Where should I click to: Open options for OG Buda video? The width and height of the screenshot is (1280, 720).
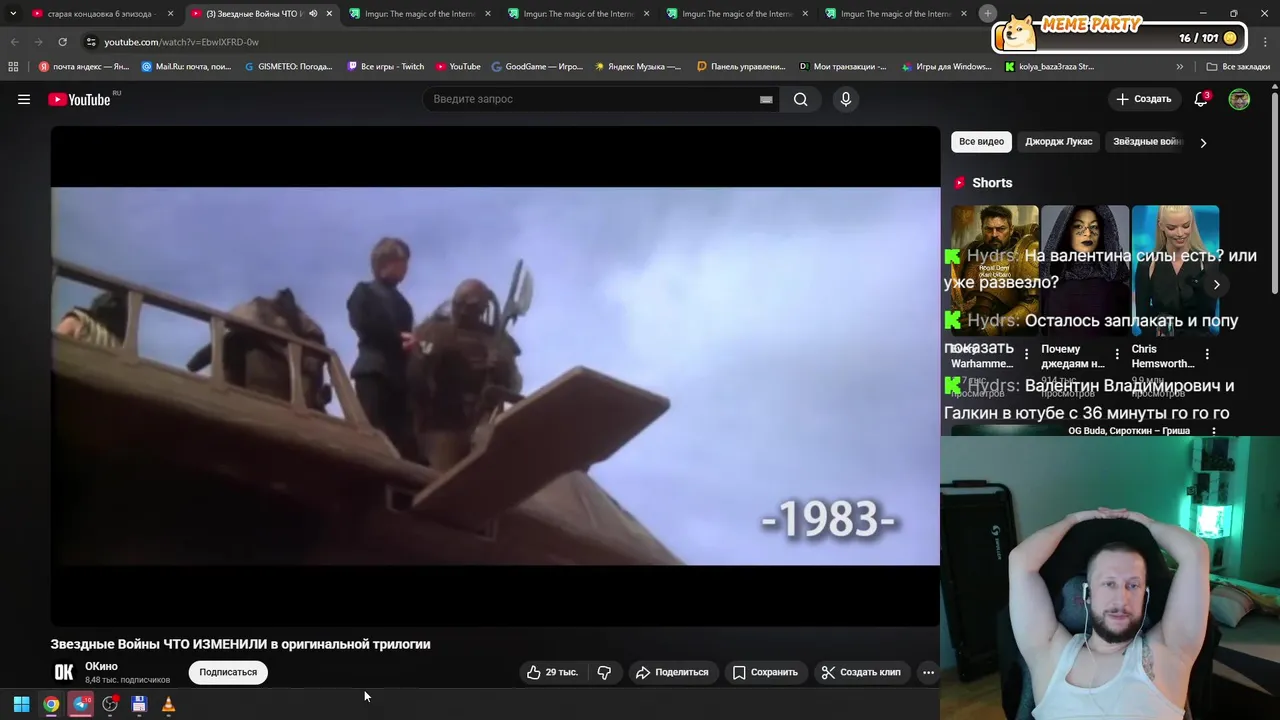click(x=1214, y=431)
